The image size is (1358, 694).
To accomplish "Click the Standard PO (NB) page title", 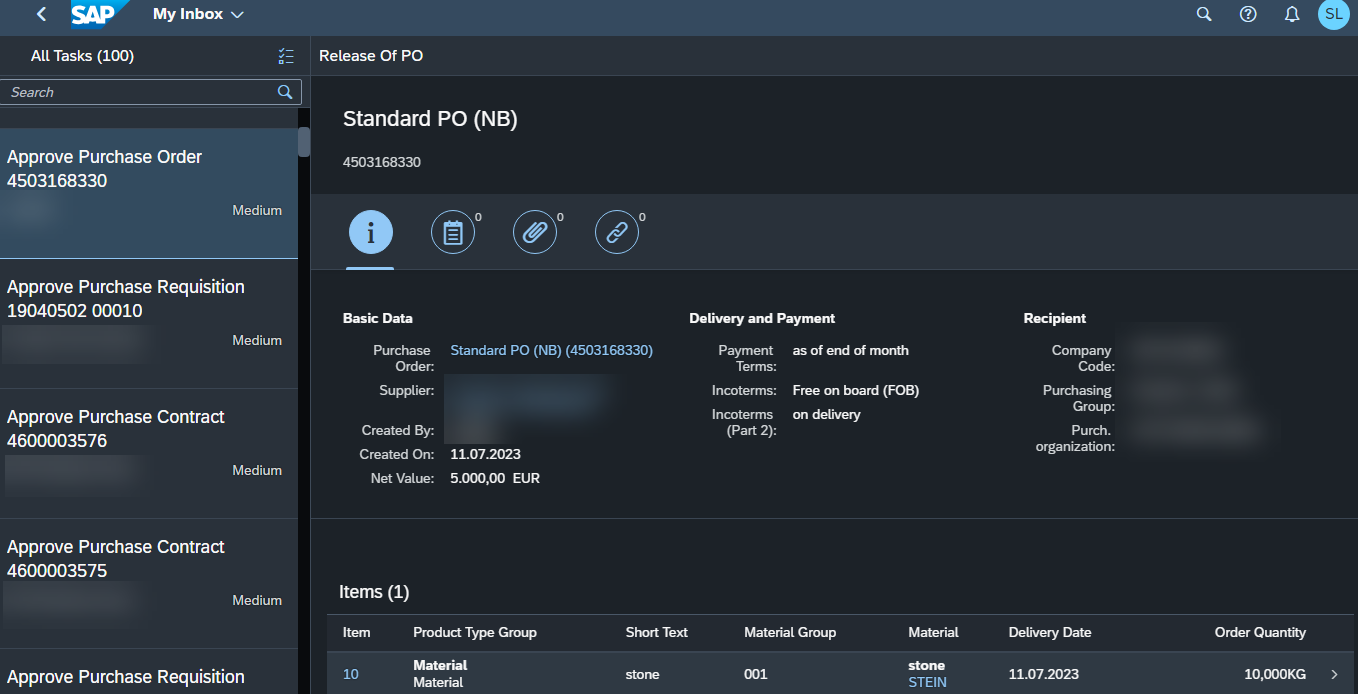I will (430, 119).
